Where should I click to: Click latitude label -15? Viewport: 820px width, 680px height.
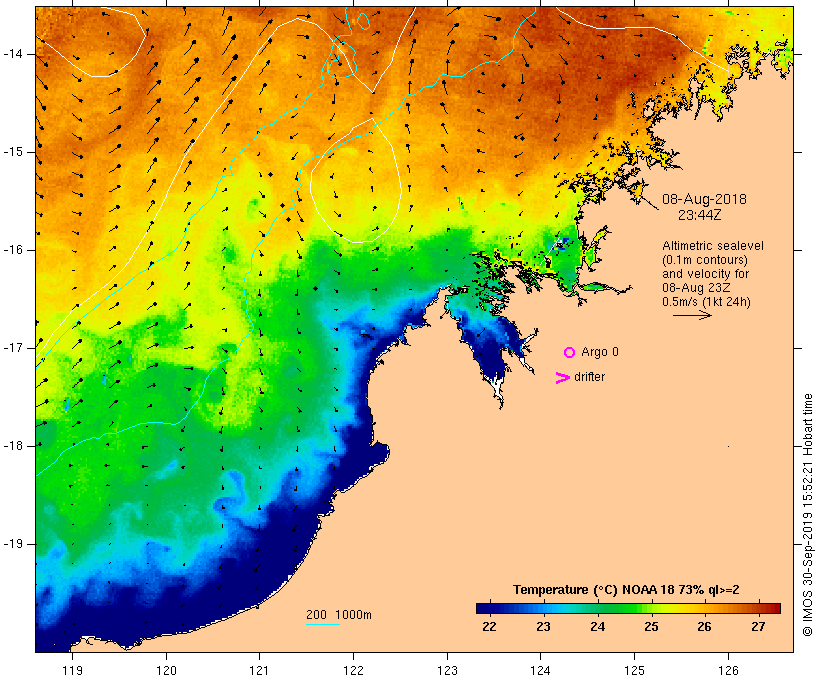(x=13, y=152)
